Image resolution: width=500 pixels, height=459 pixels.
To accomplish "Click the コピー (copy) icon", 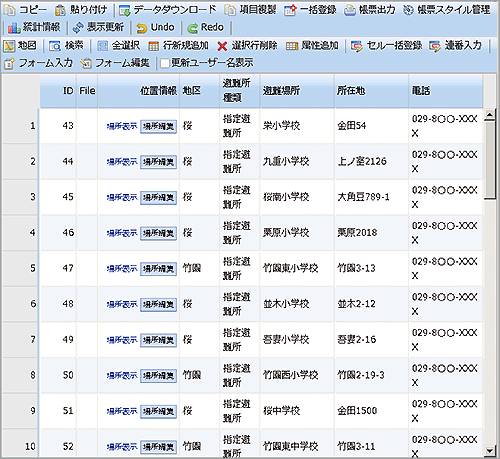I will 9,10.
